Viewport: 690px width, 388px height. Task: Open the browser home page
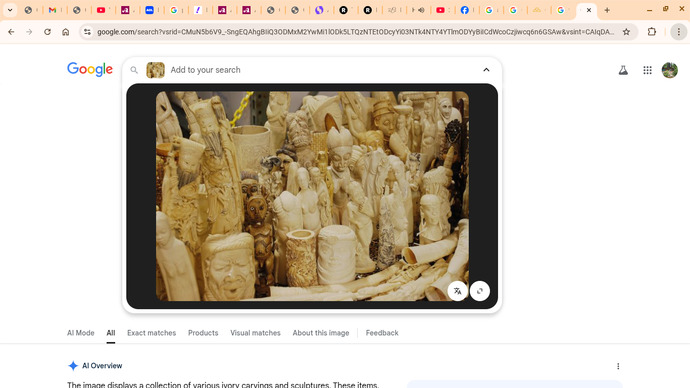[x=66, y=32]
